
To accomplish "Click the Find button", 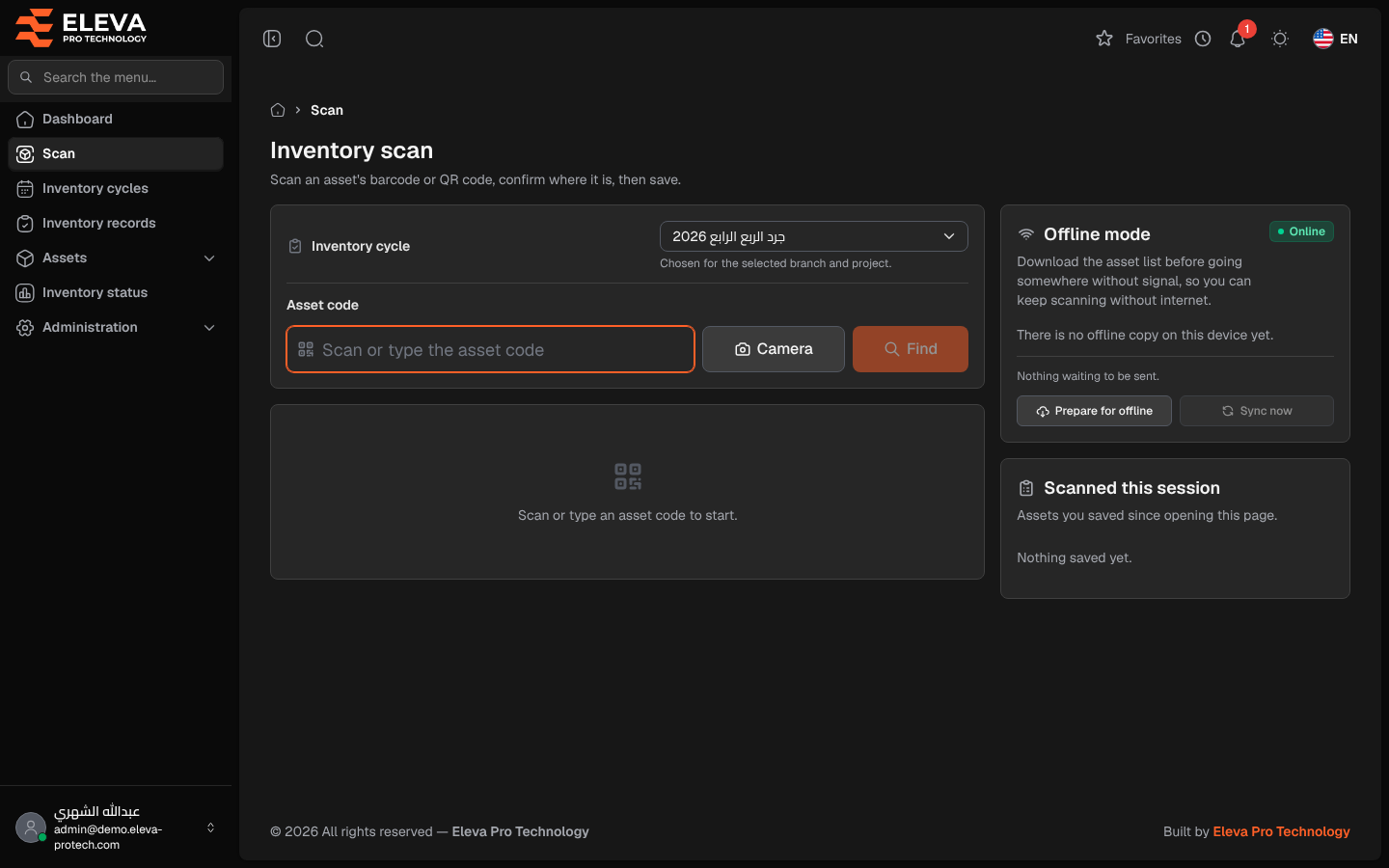I will [911, 349].
